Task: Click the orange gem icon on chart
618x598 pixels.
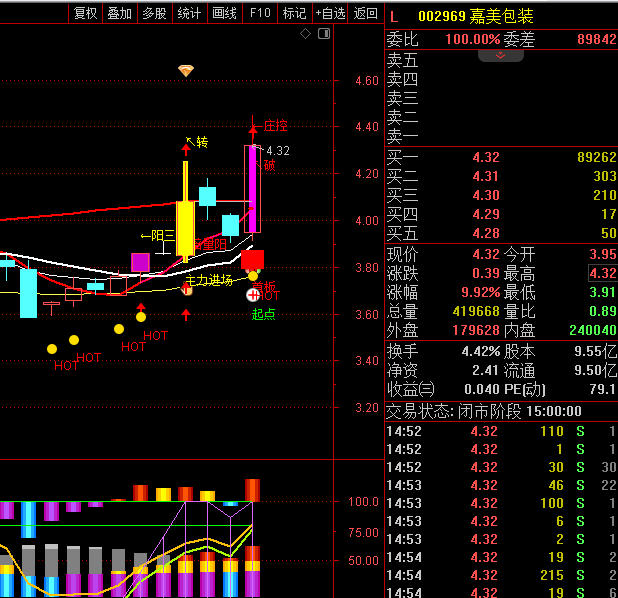Action: click(x=186, y=70)
